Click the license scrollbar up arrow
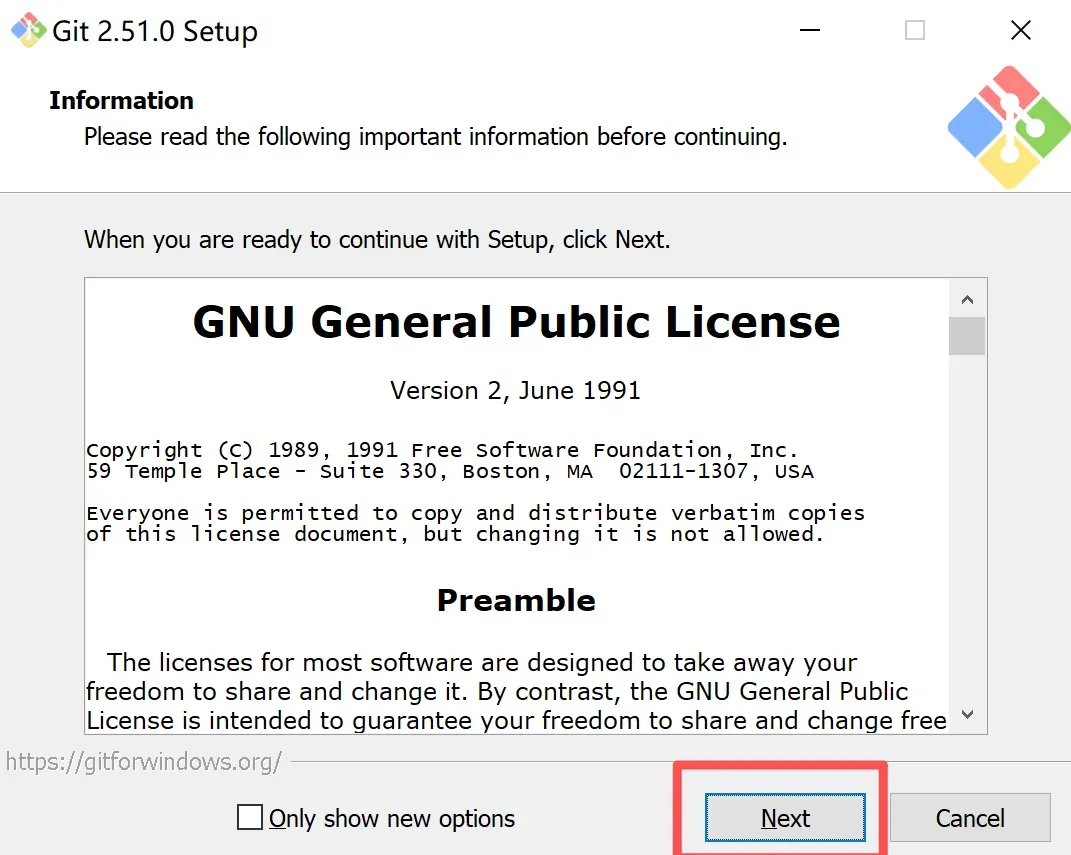 [x=967, y=299]
